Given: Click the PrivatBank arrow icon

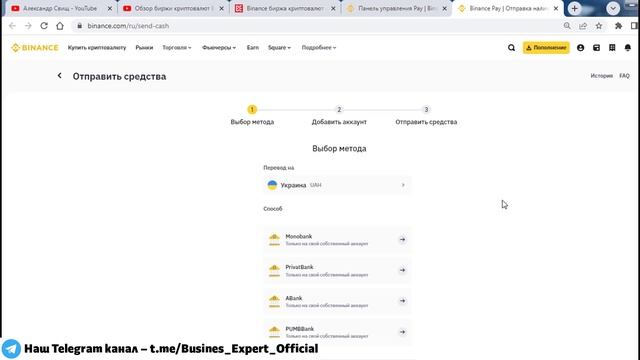Looking at the screenshot, I should click(402, 270).
